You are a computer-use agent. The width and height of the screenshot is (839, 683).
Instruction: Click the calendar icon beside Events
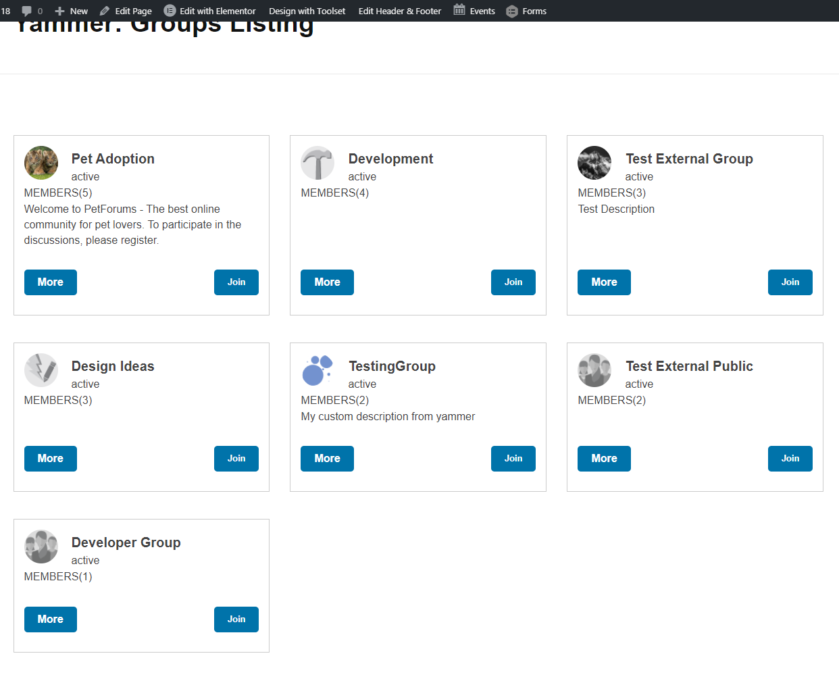click(x=459, y=10)
